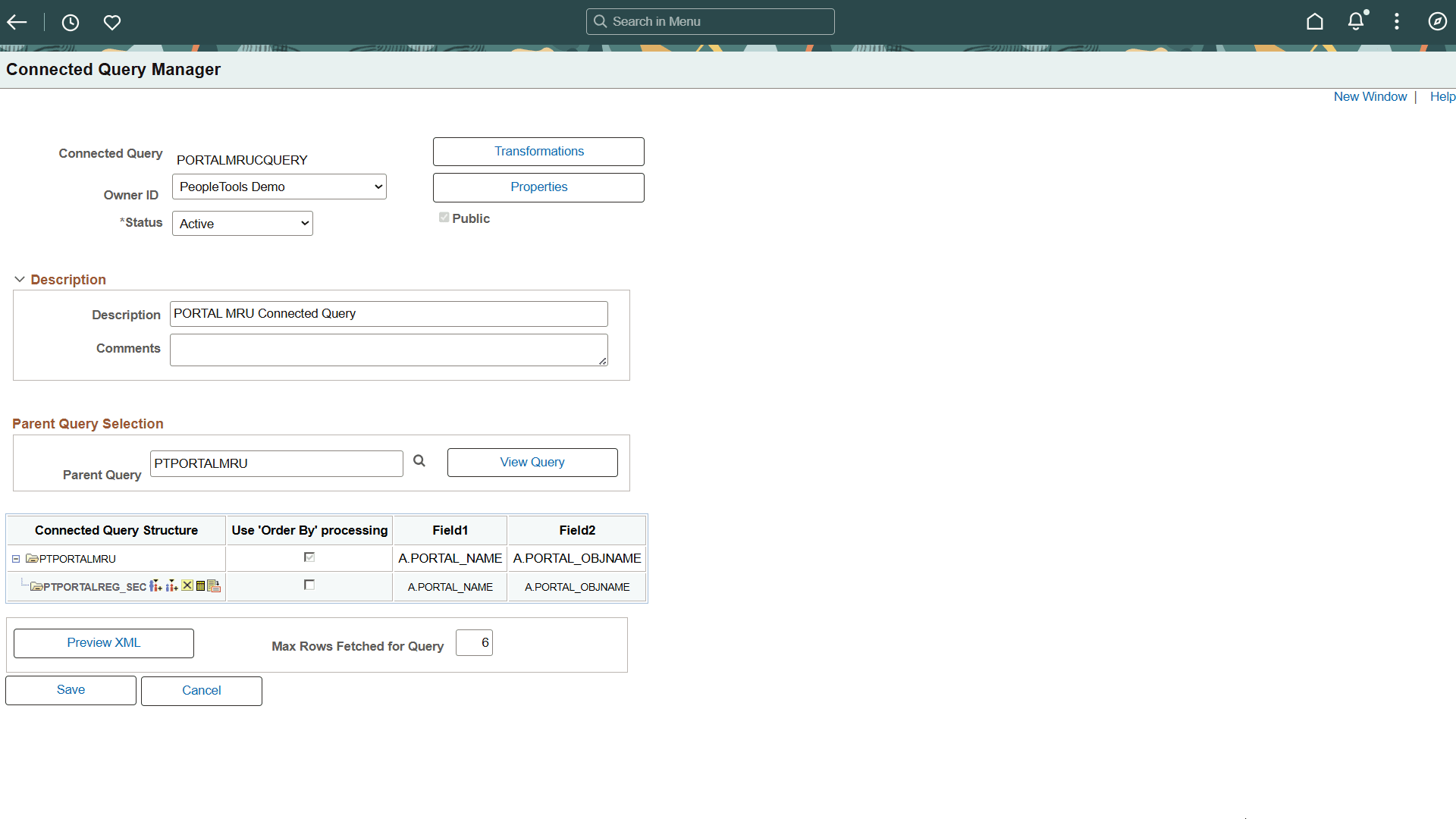Screen dimensions: 1456x819
Task: Click the map fields document icon on PTPORTALREG_SEC
Action: click(213, 585)
